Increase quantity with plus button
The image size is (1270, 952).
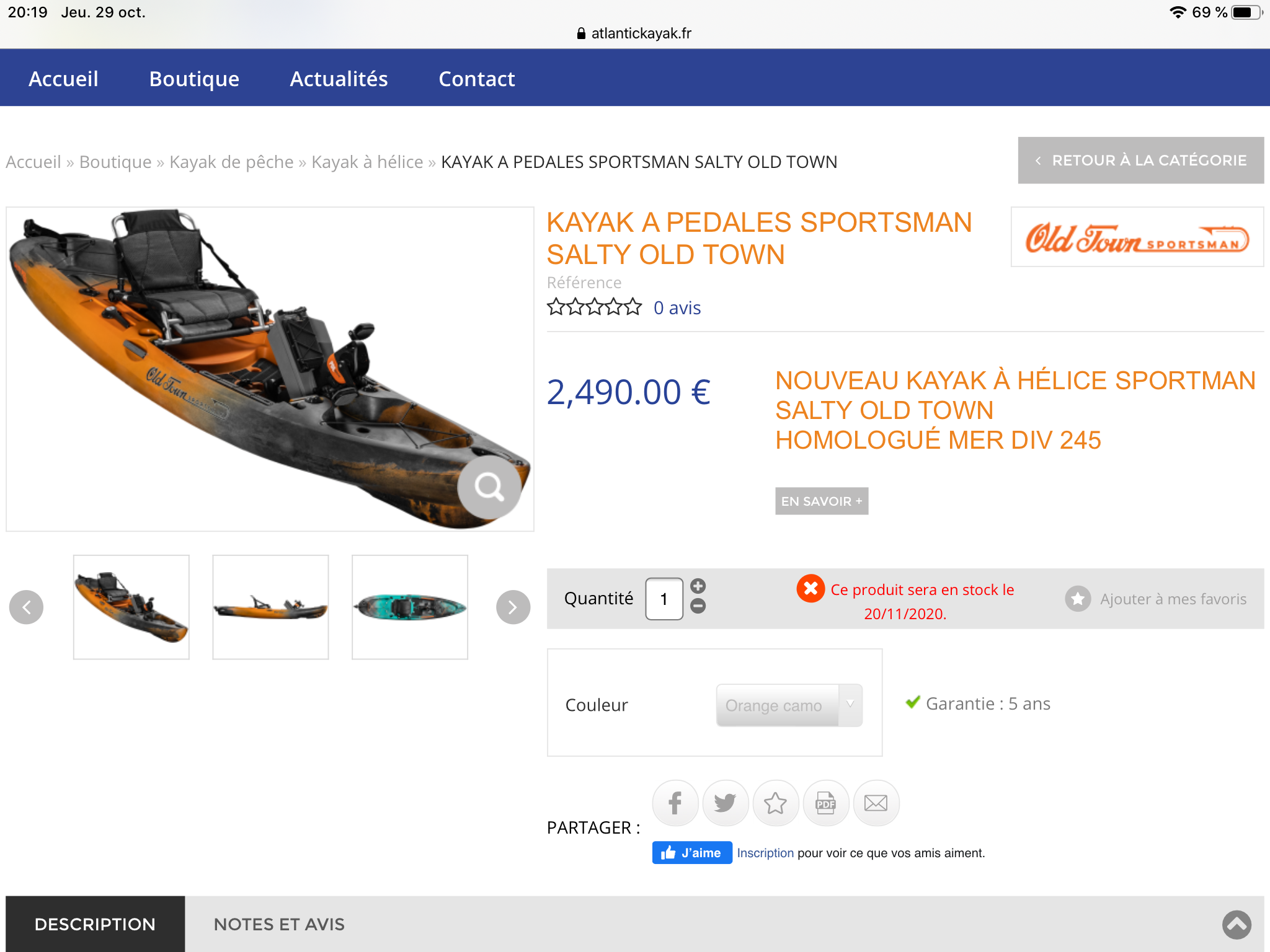[x=698, y=586]
